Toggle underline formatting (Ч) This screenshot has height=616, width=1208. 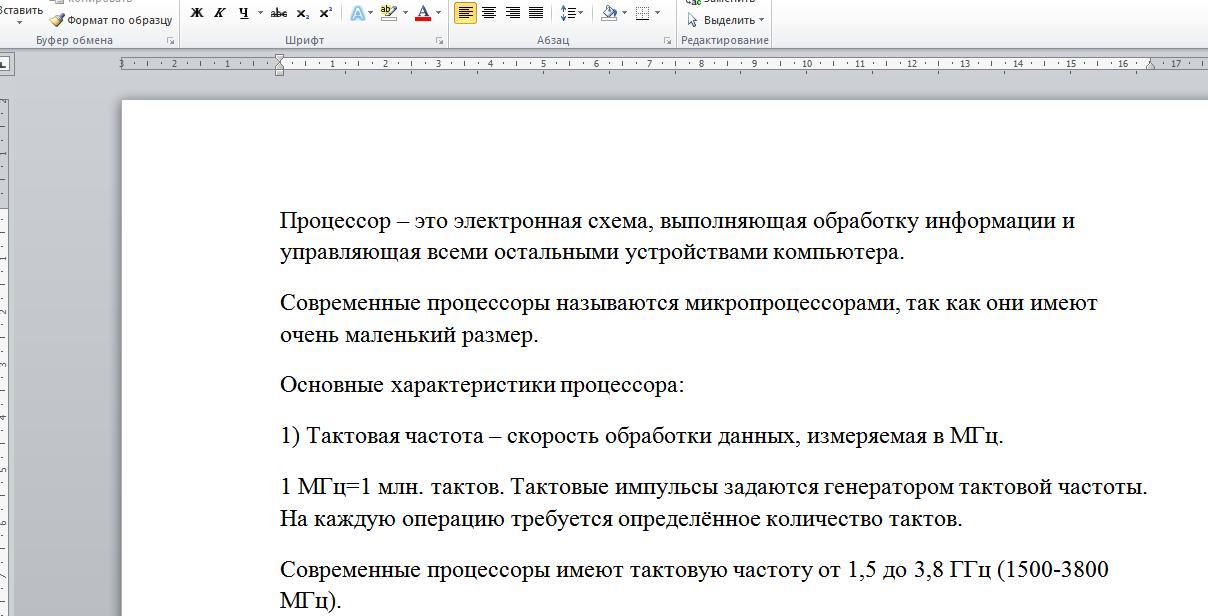(x=243, y=13)
